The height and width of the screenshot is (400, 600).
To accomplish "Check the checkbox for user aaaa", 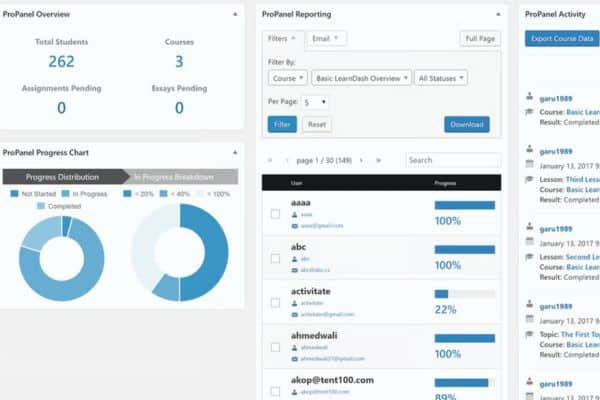I will tap(275, 214).
